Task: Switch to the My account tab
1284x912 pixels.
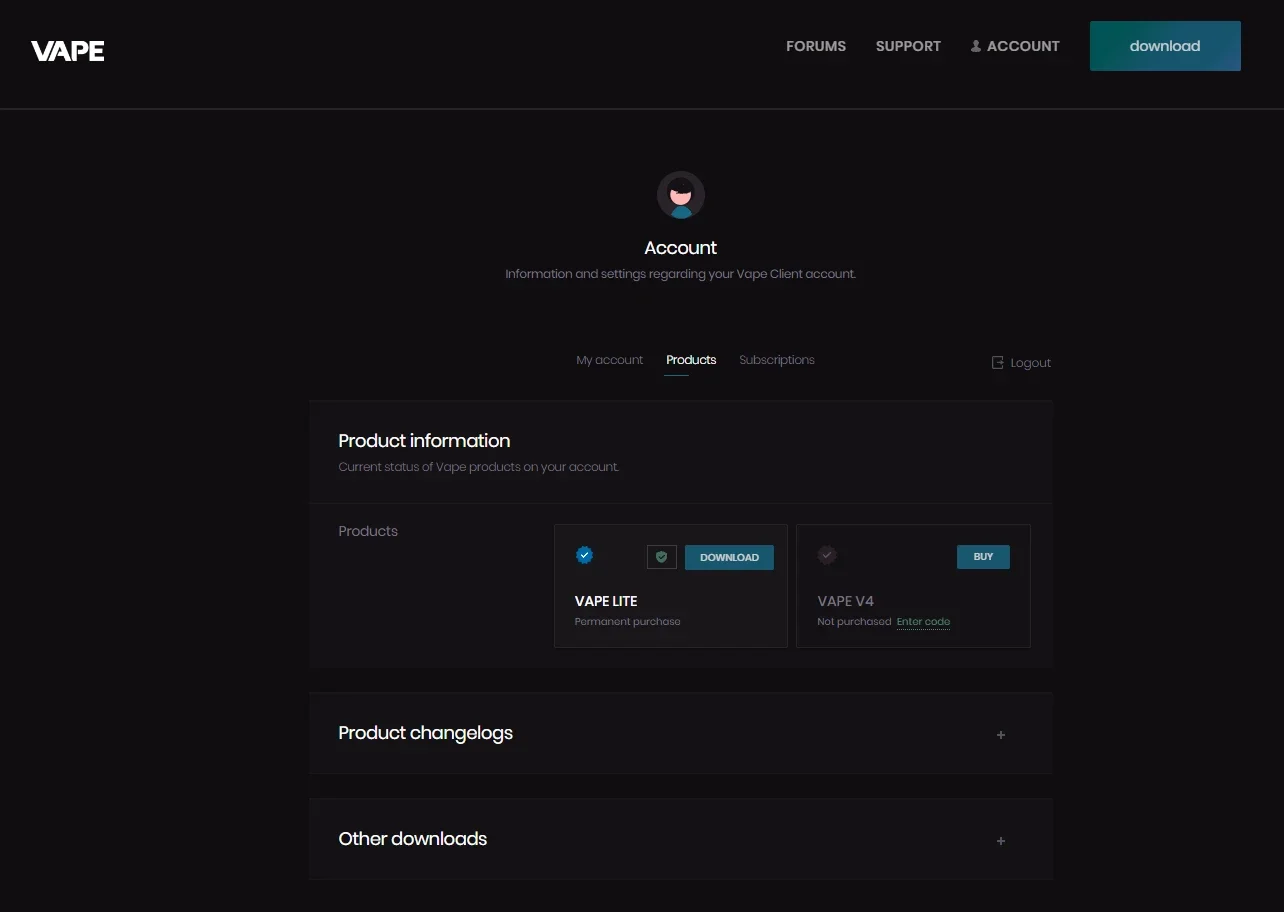Action: (610, 360)
